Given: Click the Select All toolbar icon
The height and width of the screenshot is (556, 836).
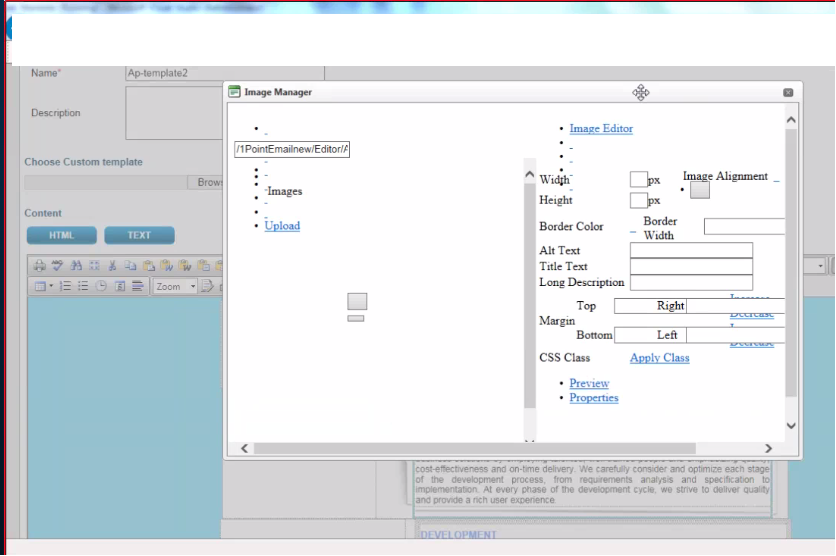Looking at the screenshot, I should point(94,265).
